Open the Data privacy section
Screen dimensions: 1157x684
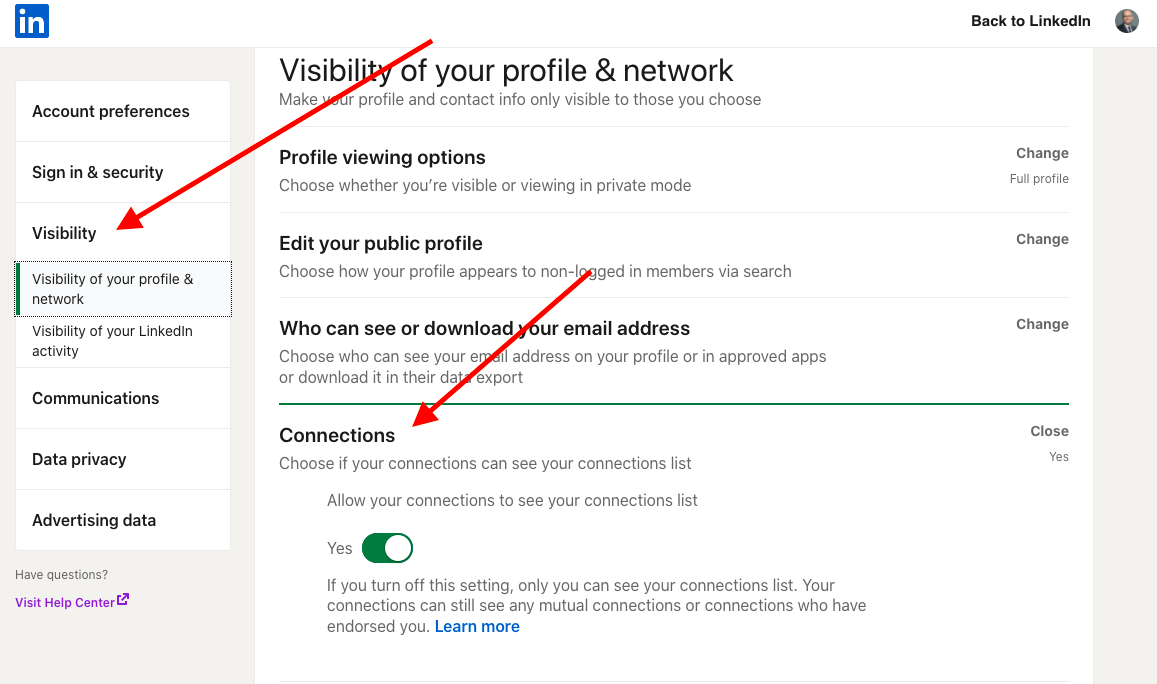79,459
